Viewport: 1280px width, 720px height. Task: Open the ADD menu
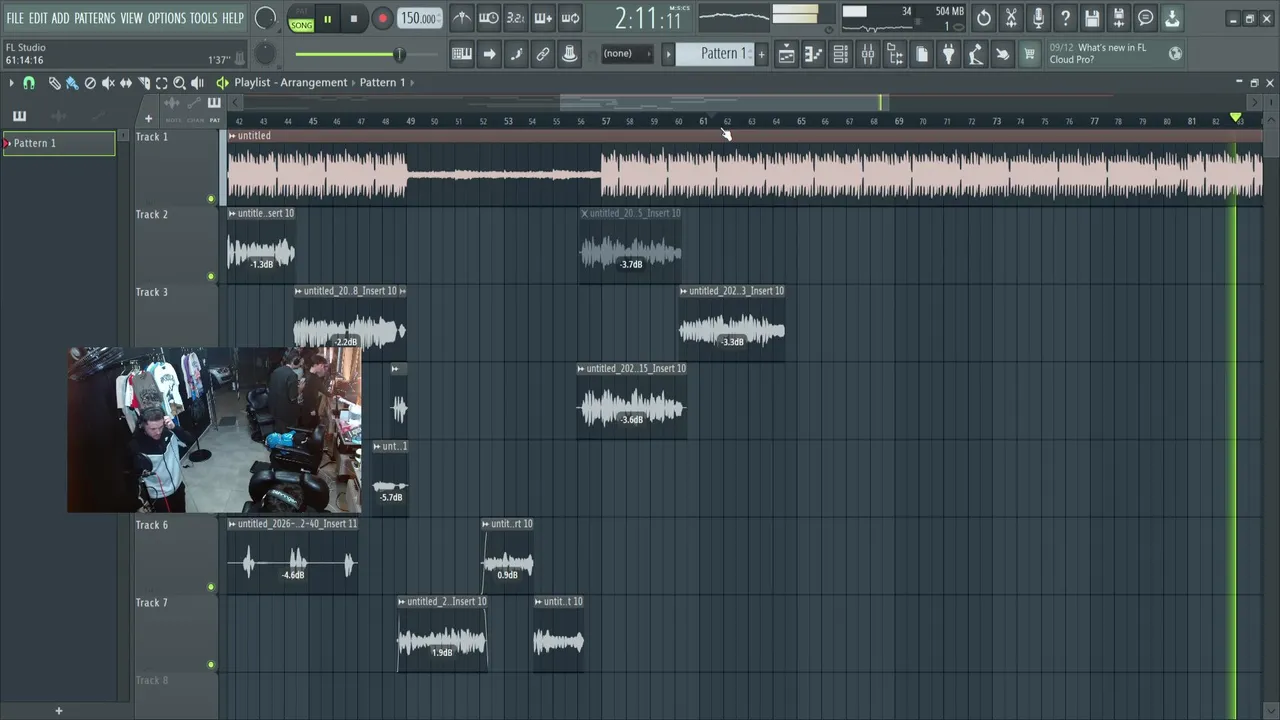(x=61, y=18)
